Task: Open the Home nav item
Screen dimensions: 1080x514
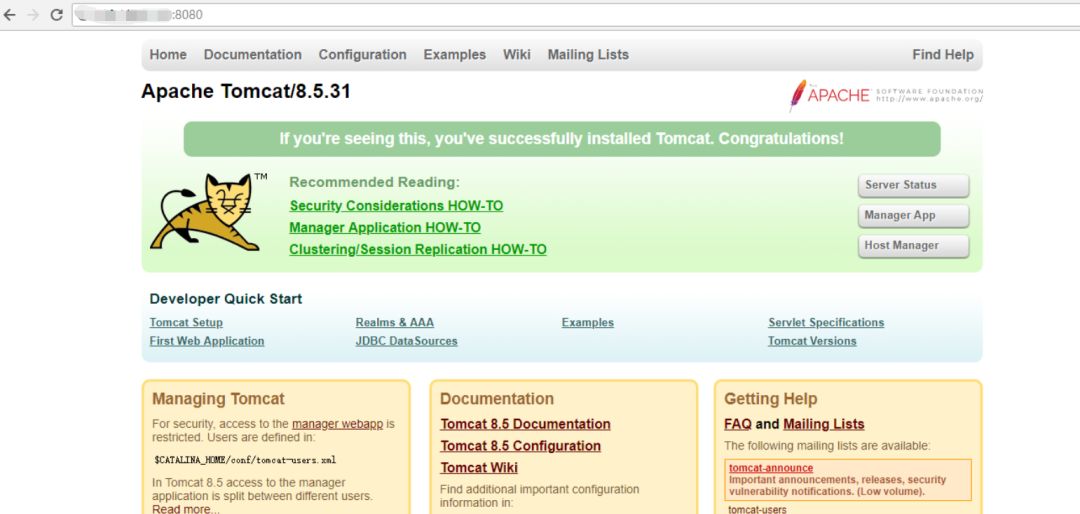Action: tap(168, 54)
